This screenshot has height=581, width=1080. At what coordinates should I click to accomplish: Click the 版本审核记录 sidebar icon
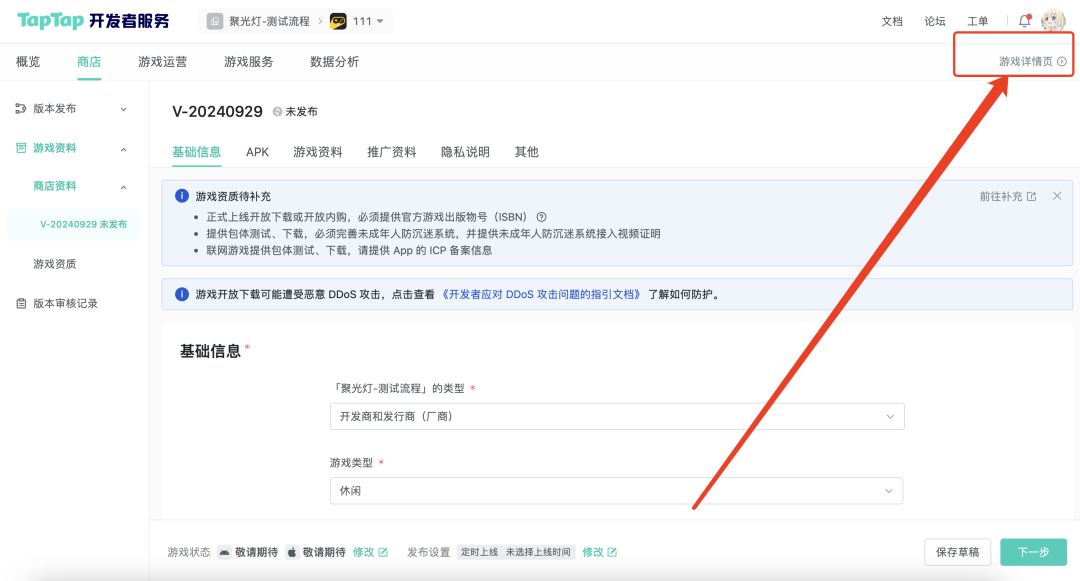21,304
